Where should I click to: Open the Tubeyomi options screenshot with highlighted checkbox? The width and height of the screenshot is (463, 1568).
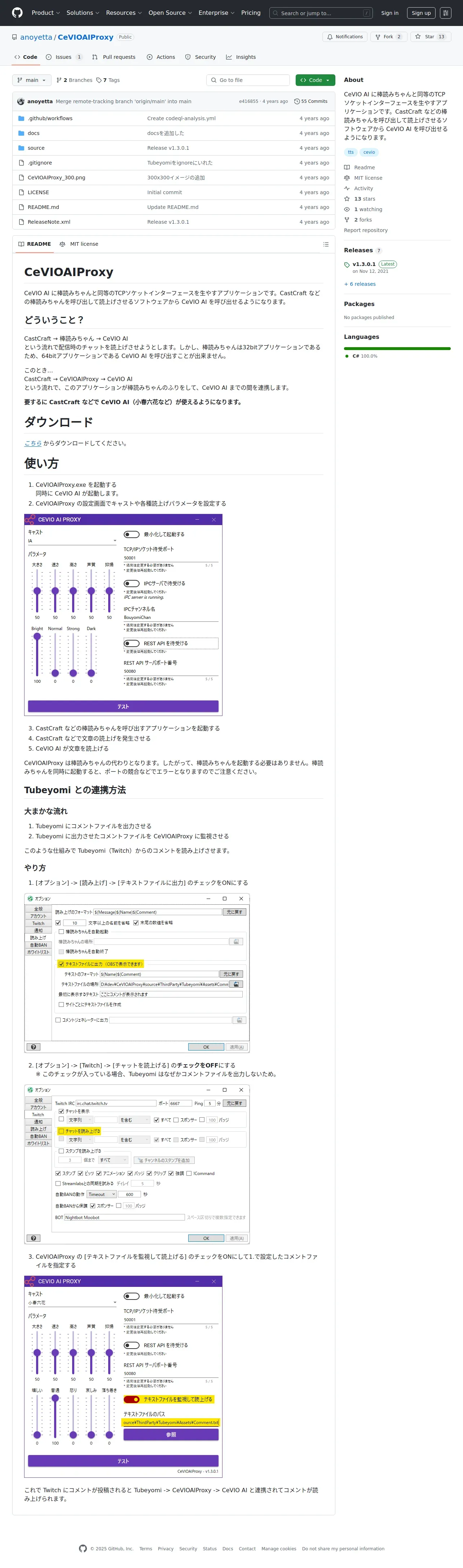tap(137, 973)
